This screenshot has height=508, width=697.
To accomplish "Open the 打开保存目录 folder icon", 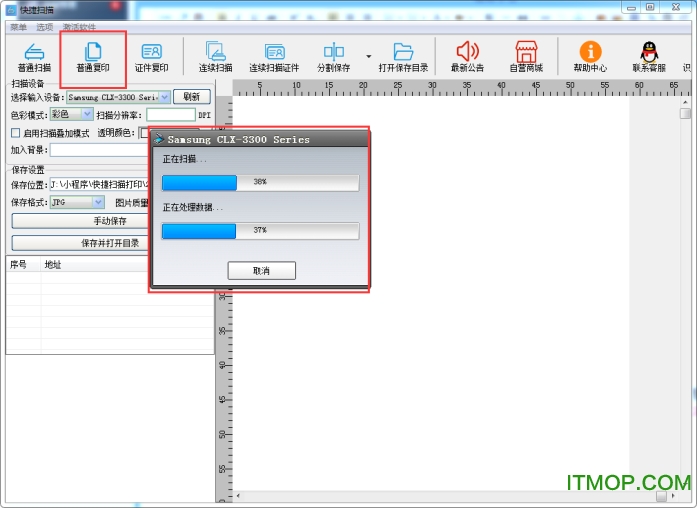I will (x=404, y=52).
